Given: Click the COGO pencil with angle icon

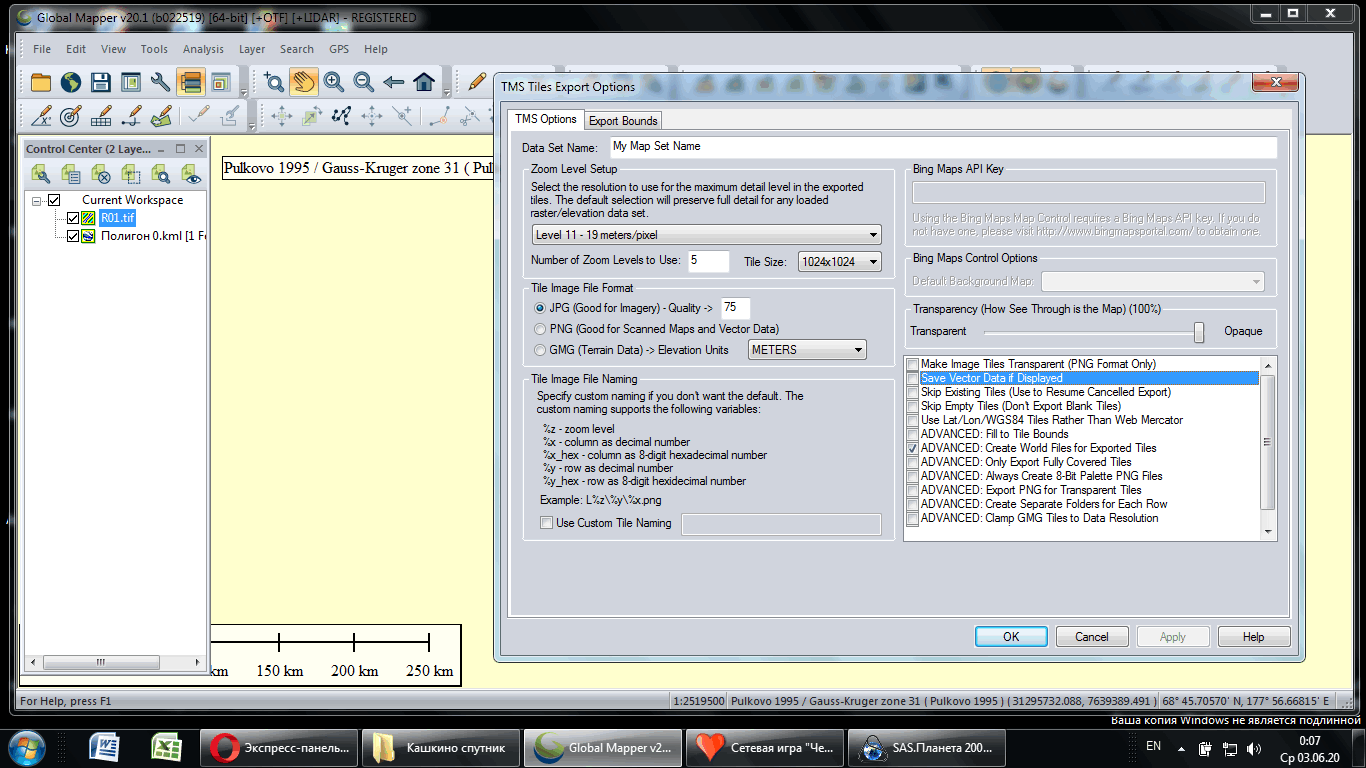Looking at the screenshot, I should [41, 116].
